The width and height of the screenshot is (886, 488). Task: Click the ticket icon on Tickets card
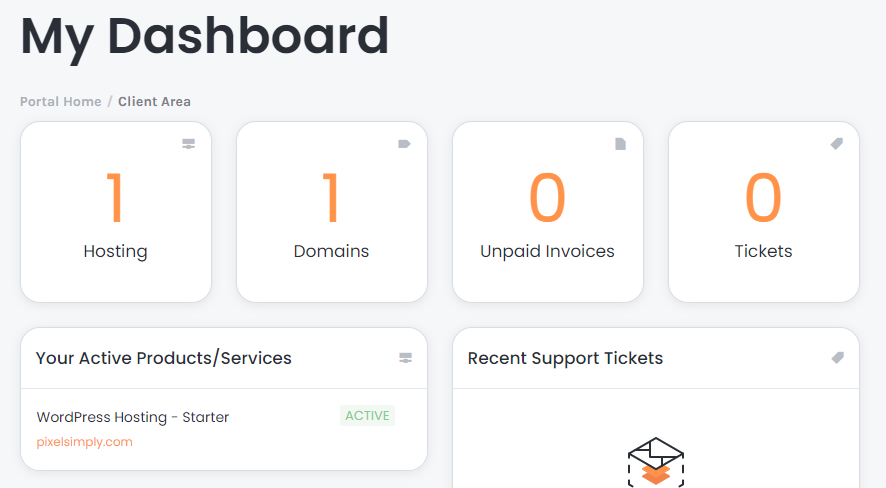click(837, 144)
